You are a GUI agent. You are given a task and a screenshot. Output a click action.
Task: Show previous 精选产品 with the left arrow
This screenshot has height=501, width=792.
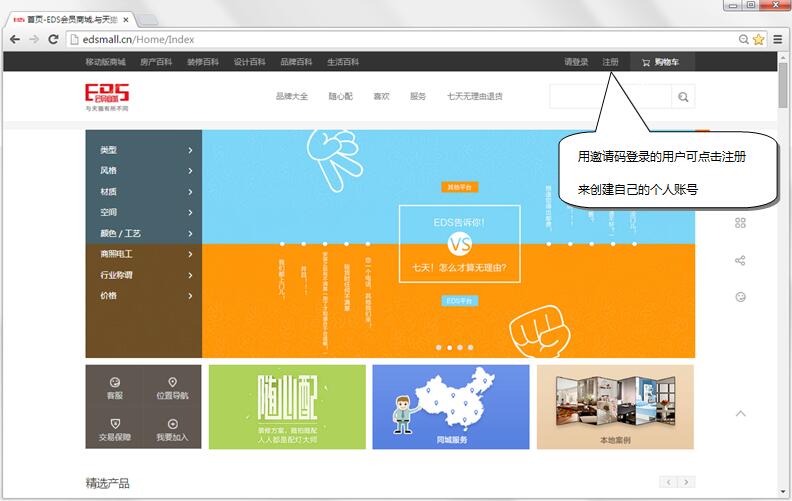point(668,482)
